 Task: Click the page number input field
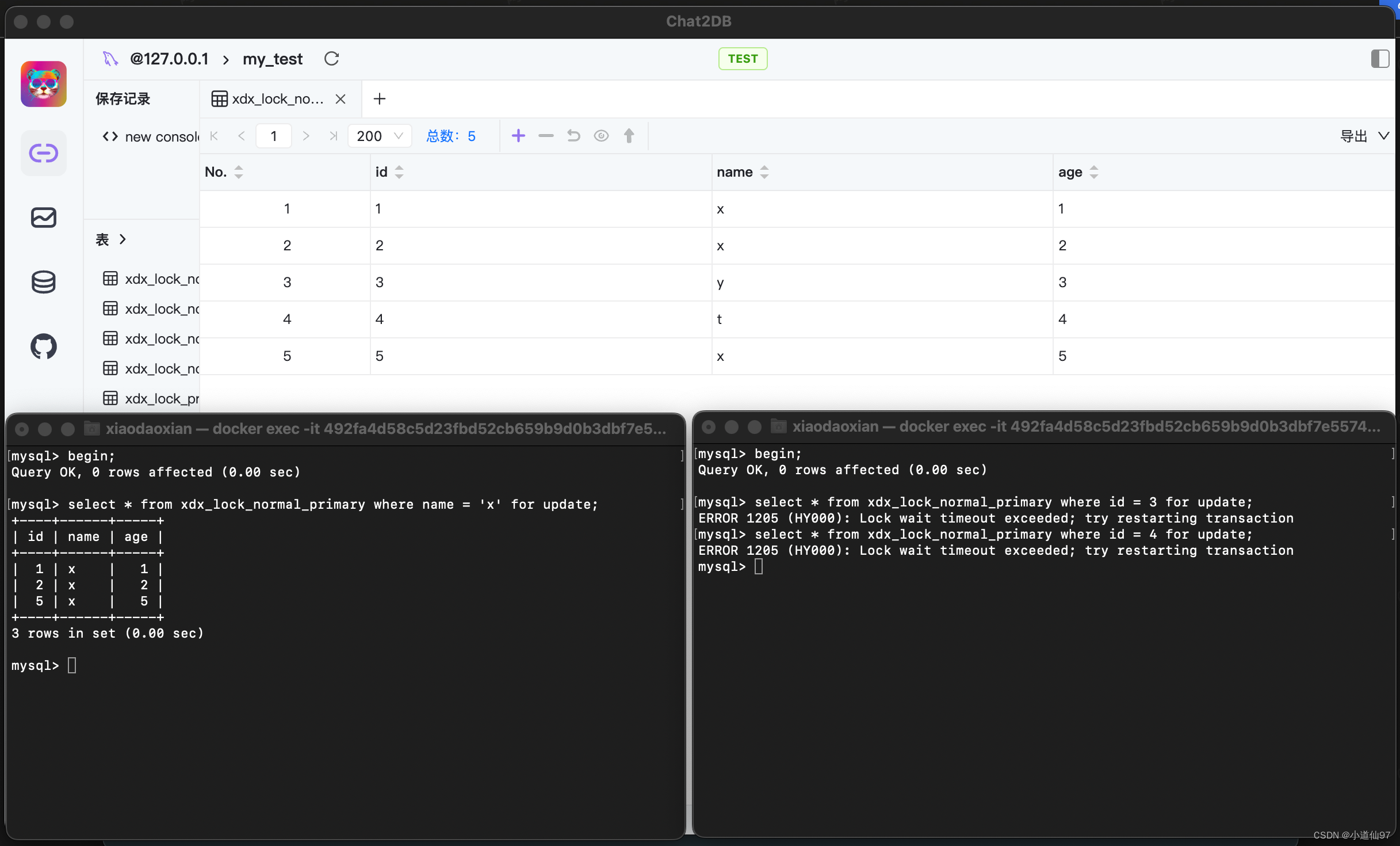[274, 136]
